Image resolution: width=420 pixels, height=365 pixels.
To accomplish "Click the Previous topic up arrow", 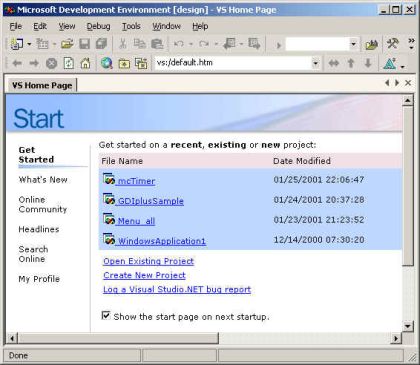I will click(351, 63).
